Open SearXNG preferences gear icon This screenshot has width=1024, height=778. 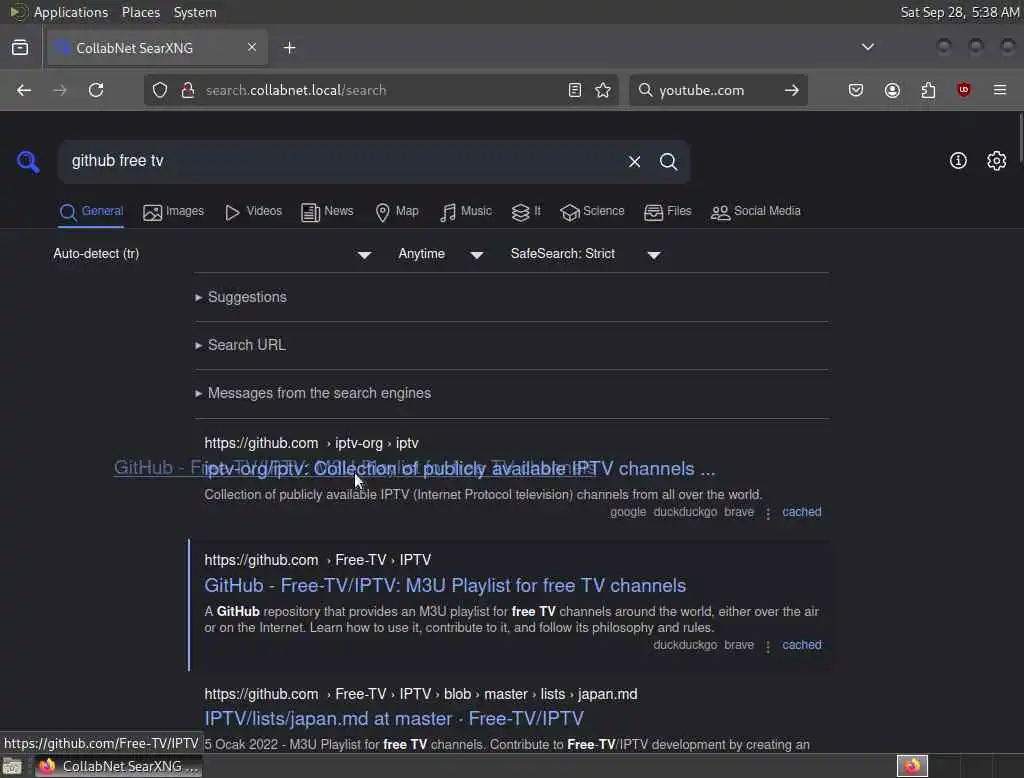pos(997,161)
